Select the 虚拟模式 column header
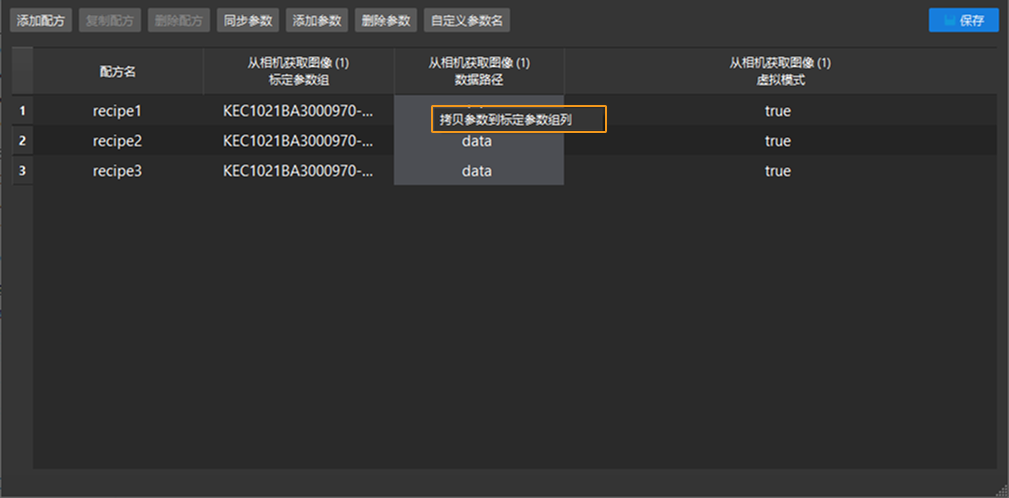The height and width of the screenshot is (498, 1009). point(781,71)
